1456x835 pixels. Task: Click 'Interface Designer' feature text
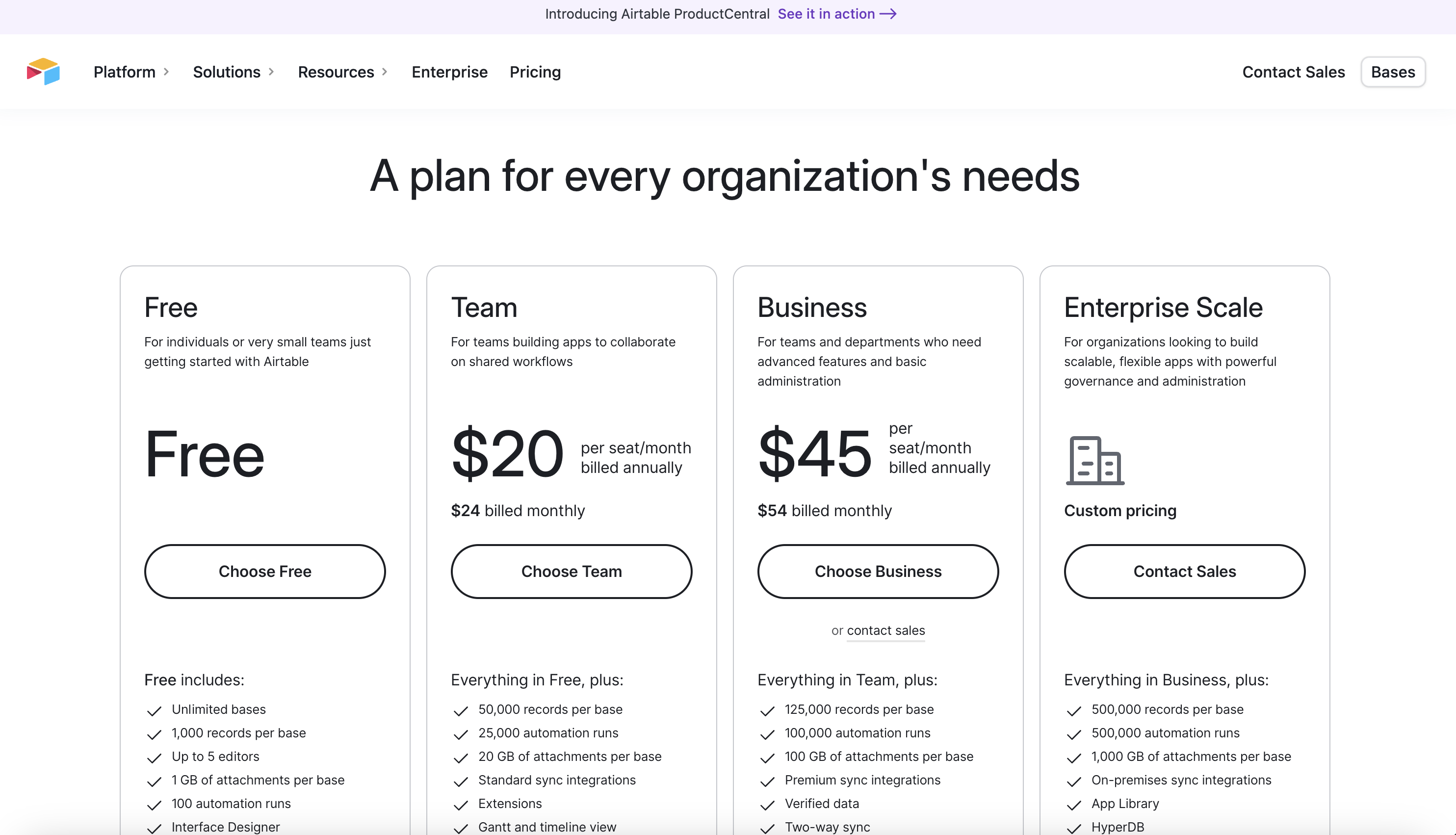pyautogui.click(x=226, y=827)
